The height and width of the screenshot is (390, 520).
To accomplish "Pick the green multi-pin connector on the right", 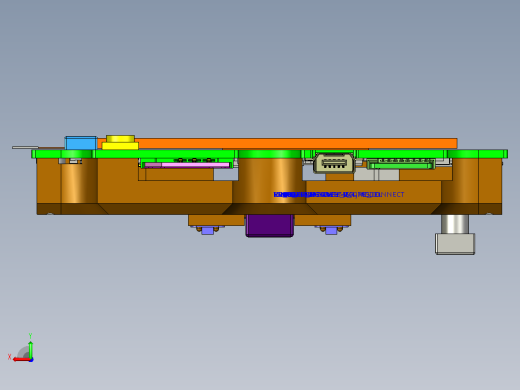I will [x=401, y=164].
